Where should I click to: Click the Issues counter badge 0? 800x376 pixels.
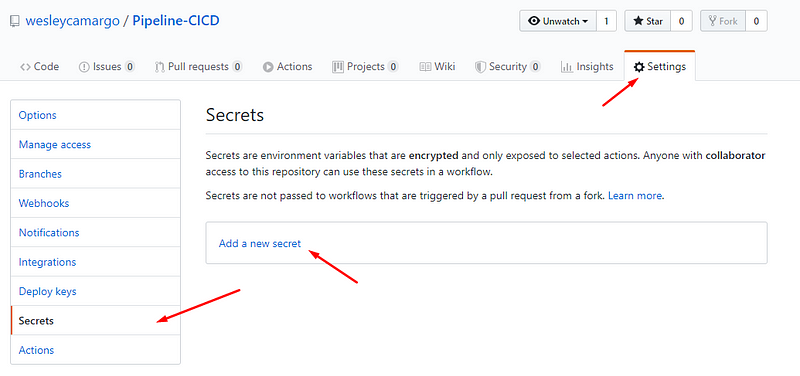[x=130, y=67]
